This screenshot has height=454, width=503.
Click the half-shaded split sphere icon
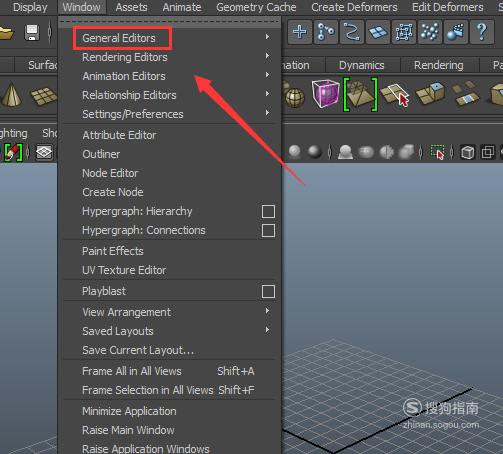click(x=386, y=153)
